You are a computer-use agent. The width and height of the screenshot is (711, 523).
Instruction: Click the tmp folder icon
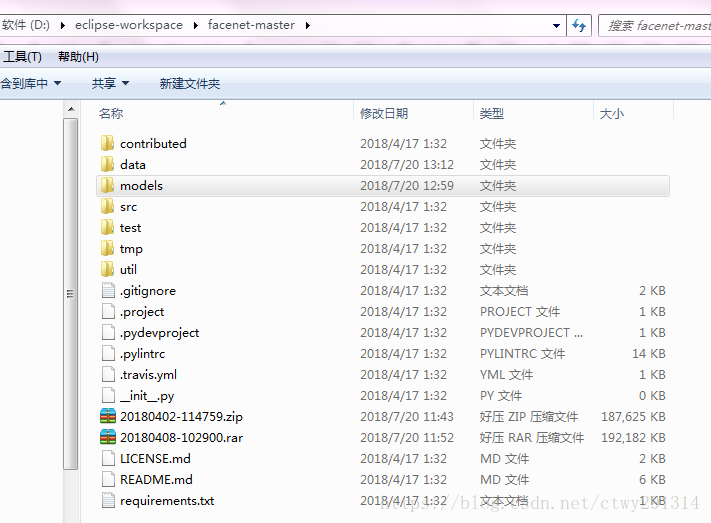[107, 248]
